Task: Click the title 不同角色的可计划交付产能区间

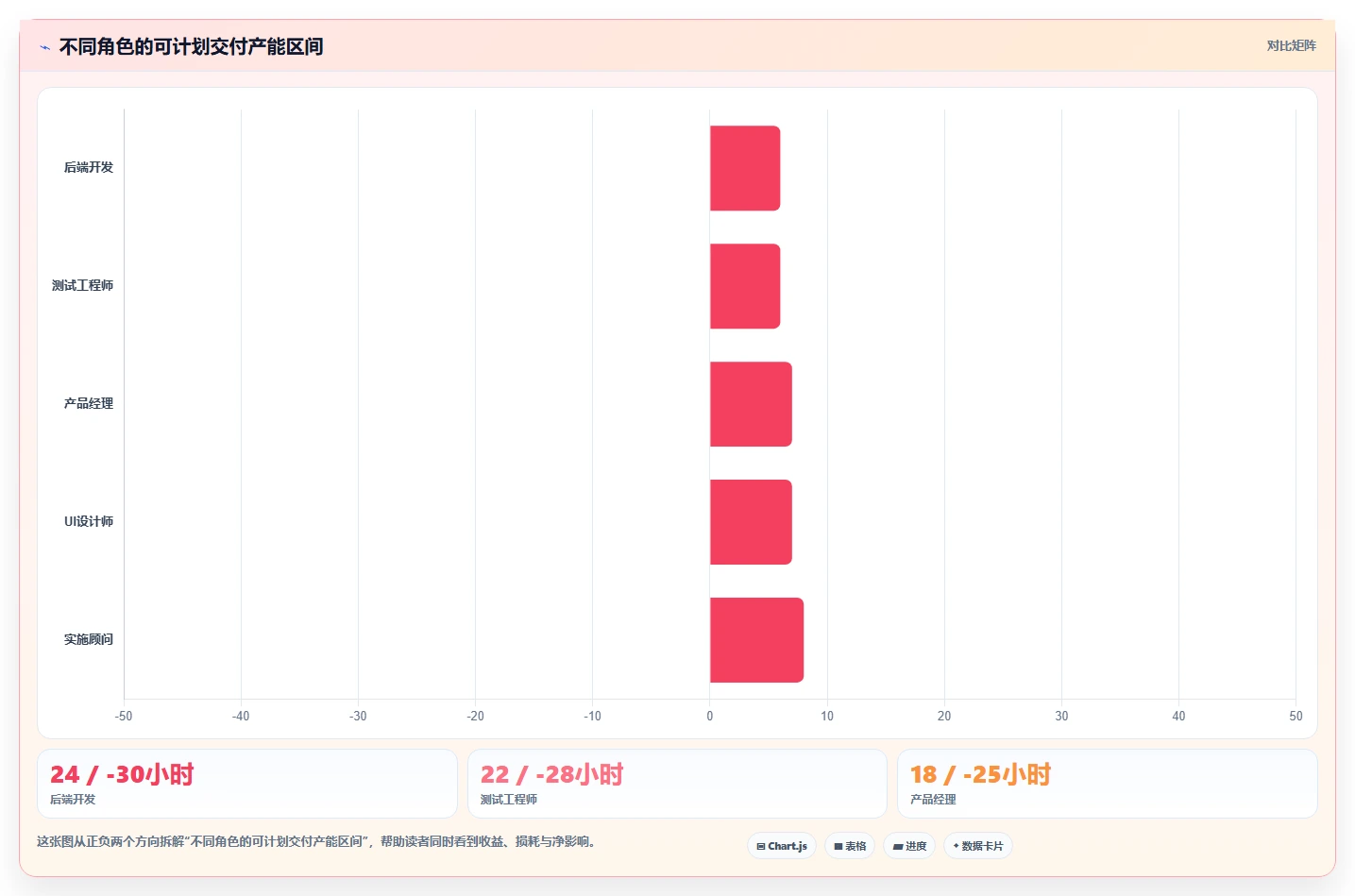Action: click(191, 46)
